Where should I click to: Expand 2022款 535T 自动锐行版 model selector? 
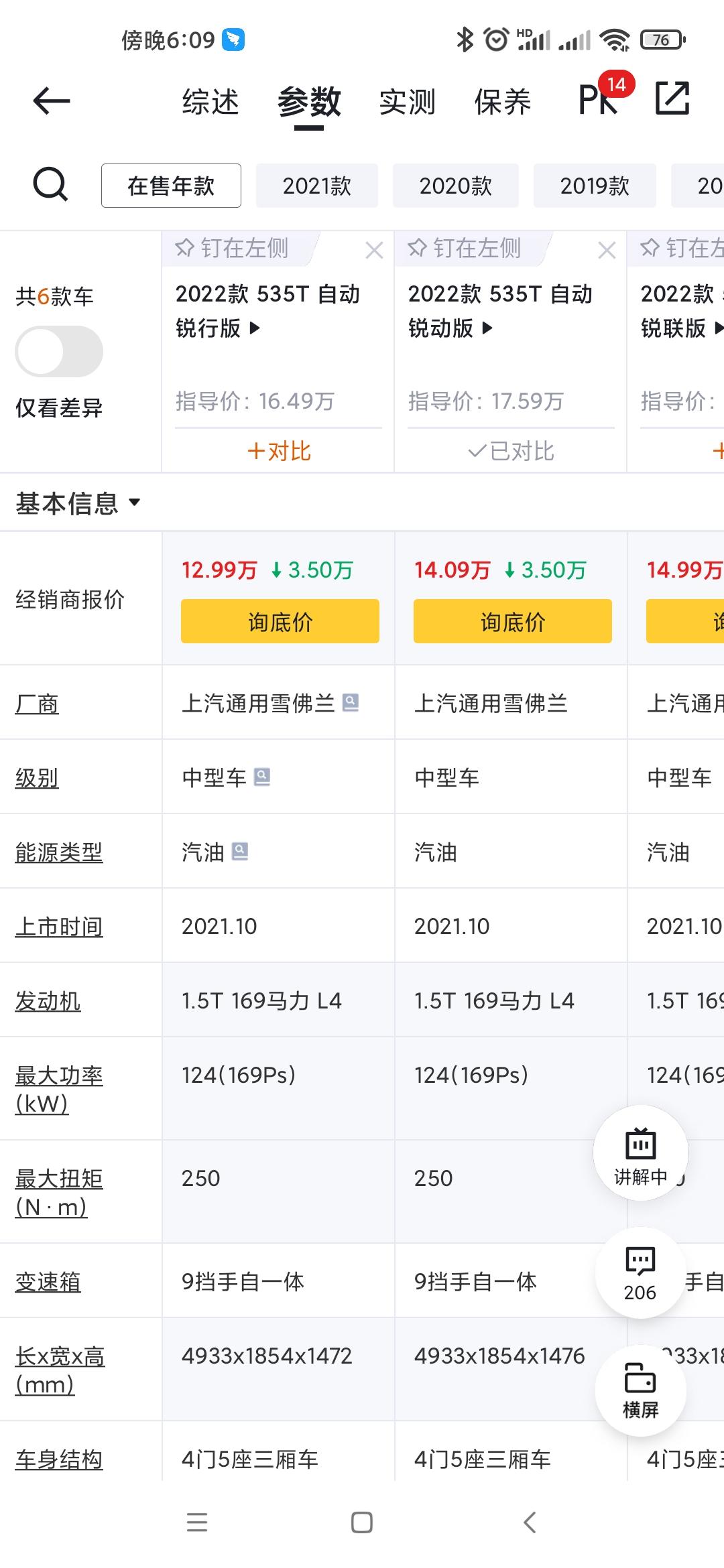pyautogui.click(x=268, y=311)
